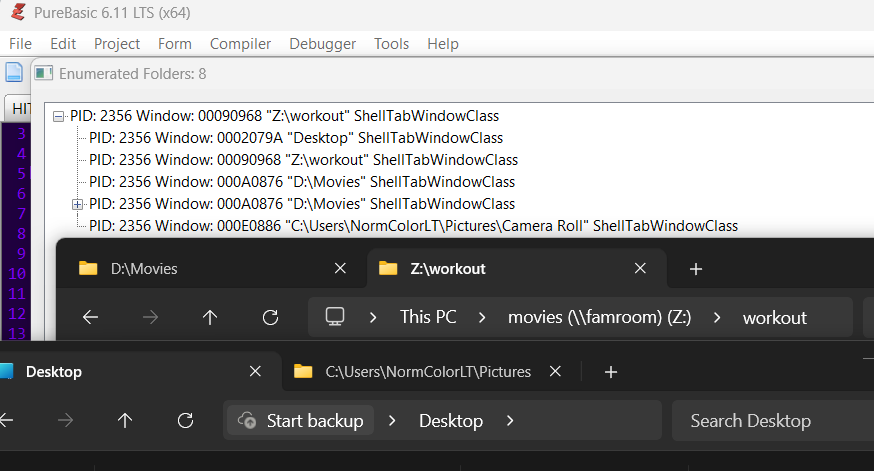The height and width of the screenshot is (471, 874).
Task: Open the Project menu
Action: point(116,43)
